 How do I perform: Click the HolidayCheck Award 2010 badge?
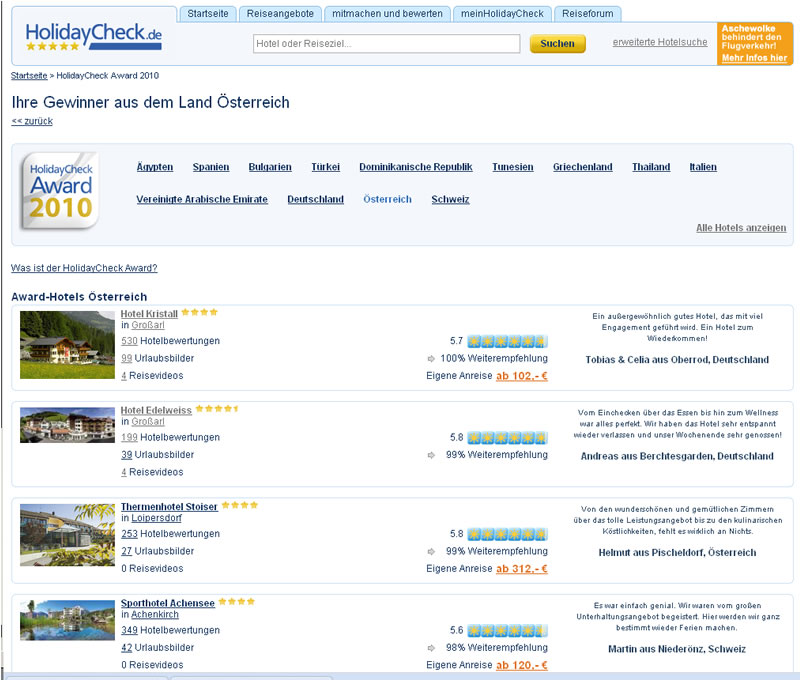coord(60,191)
